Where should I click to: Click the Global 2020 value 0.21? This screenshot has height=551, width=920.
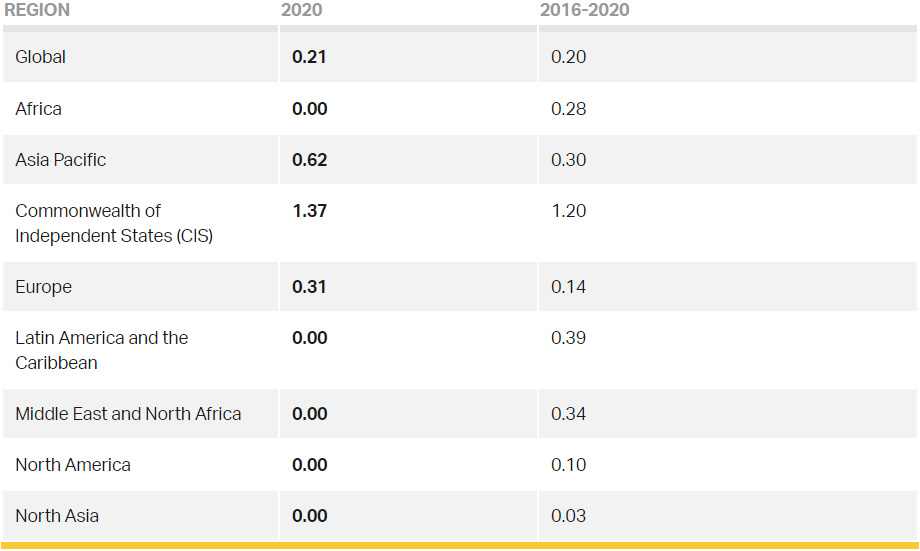pyautogui.click(x=309, y=57)
